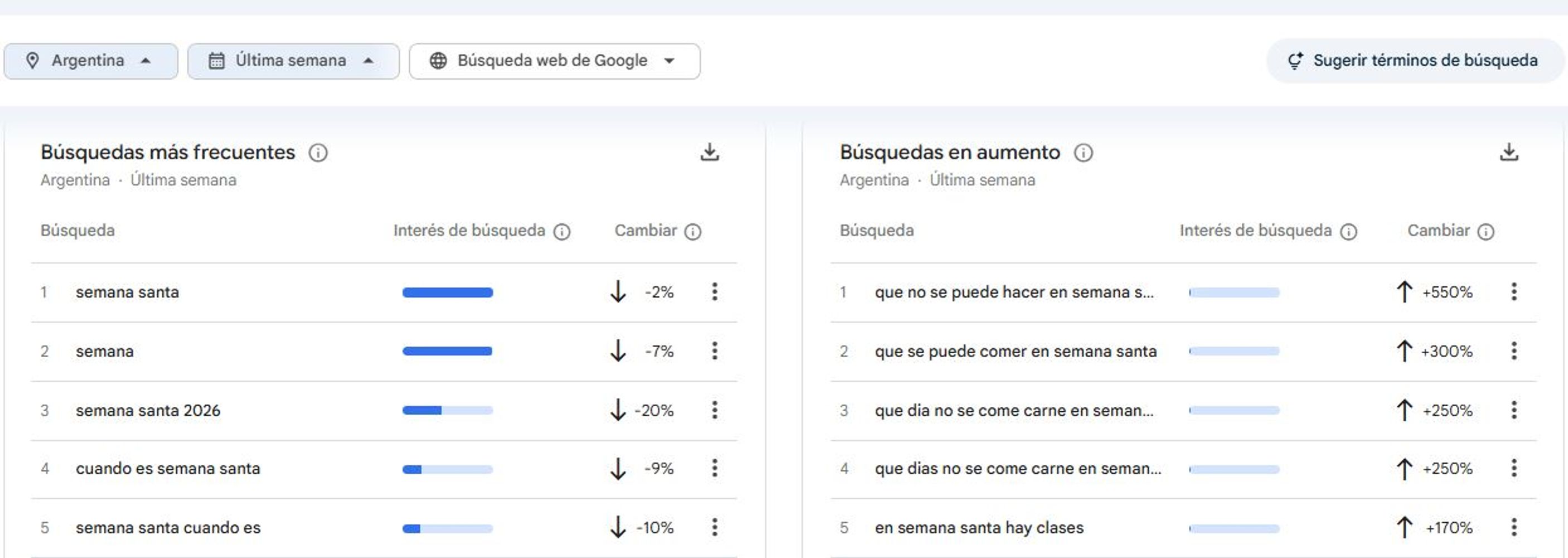This screenshot has height=558, width=1568.
Task: Click 'que dias no se come carne en seman...' query
Action: coord(1018,469)
